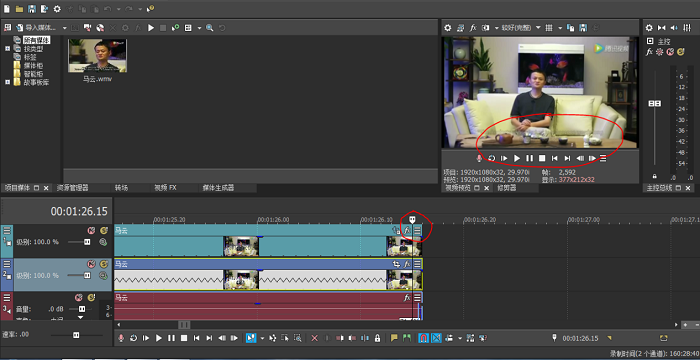This screenshot has width=700, height=360.
Task: Click the record microphone in the timeline transport
Action: 121,338
